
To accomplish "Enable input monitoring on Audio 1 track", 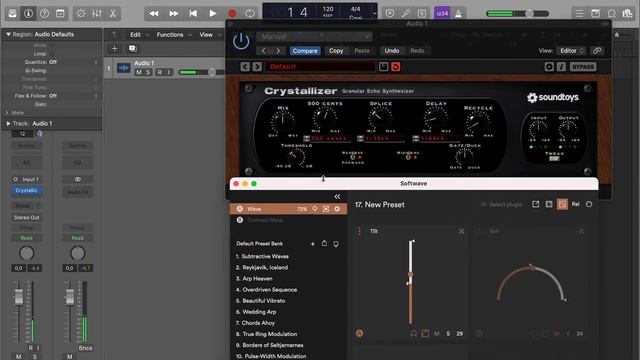I will [169, 72].
